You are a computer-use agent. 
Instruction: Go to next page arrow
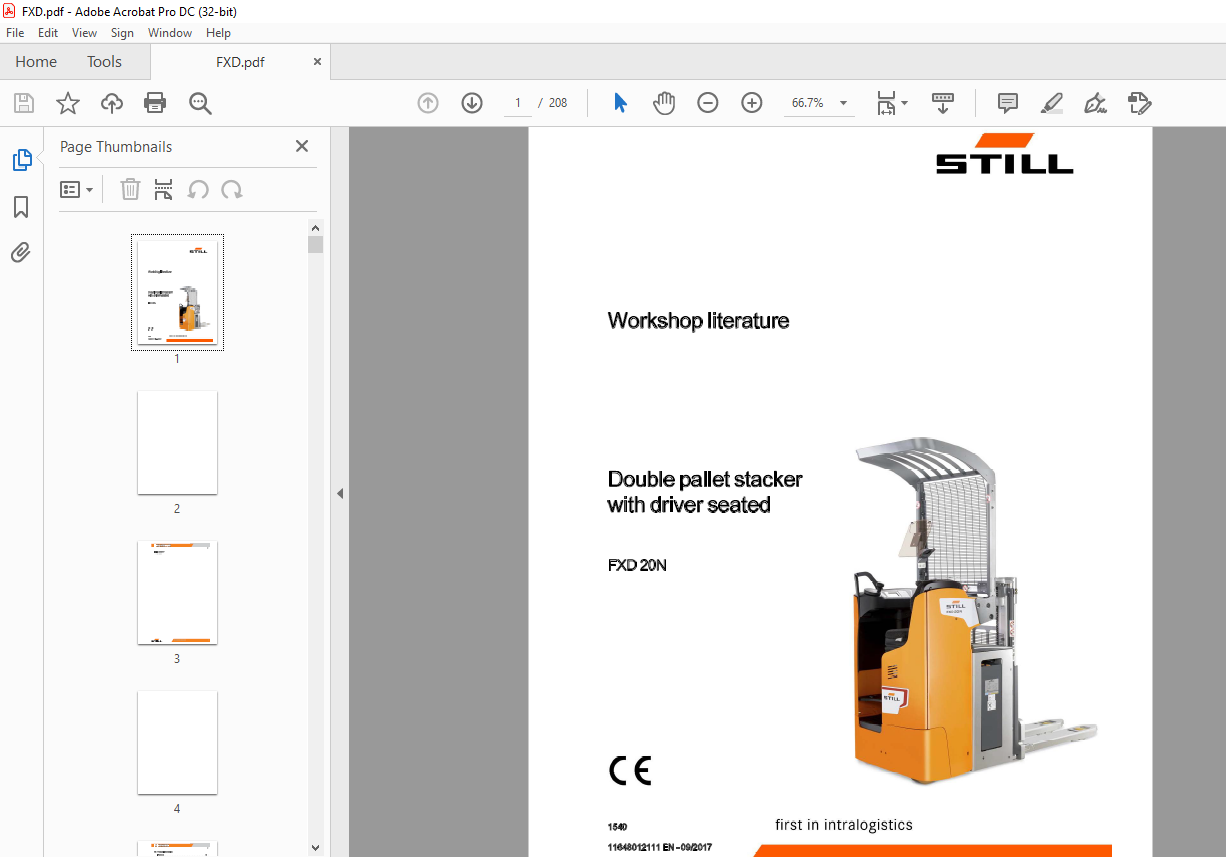(x=472, y=103)
